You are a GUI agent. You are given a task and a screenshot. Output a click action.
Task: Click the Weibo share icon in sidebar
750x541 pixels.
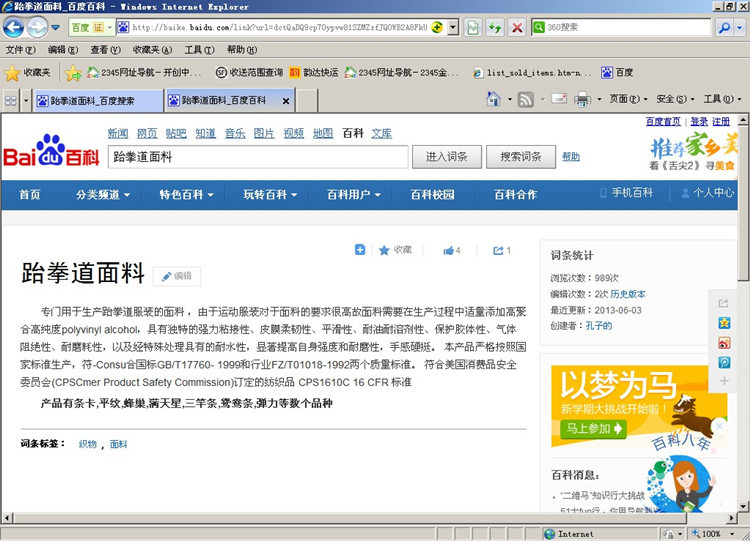click(724, 342)
